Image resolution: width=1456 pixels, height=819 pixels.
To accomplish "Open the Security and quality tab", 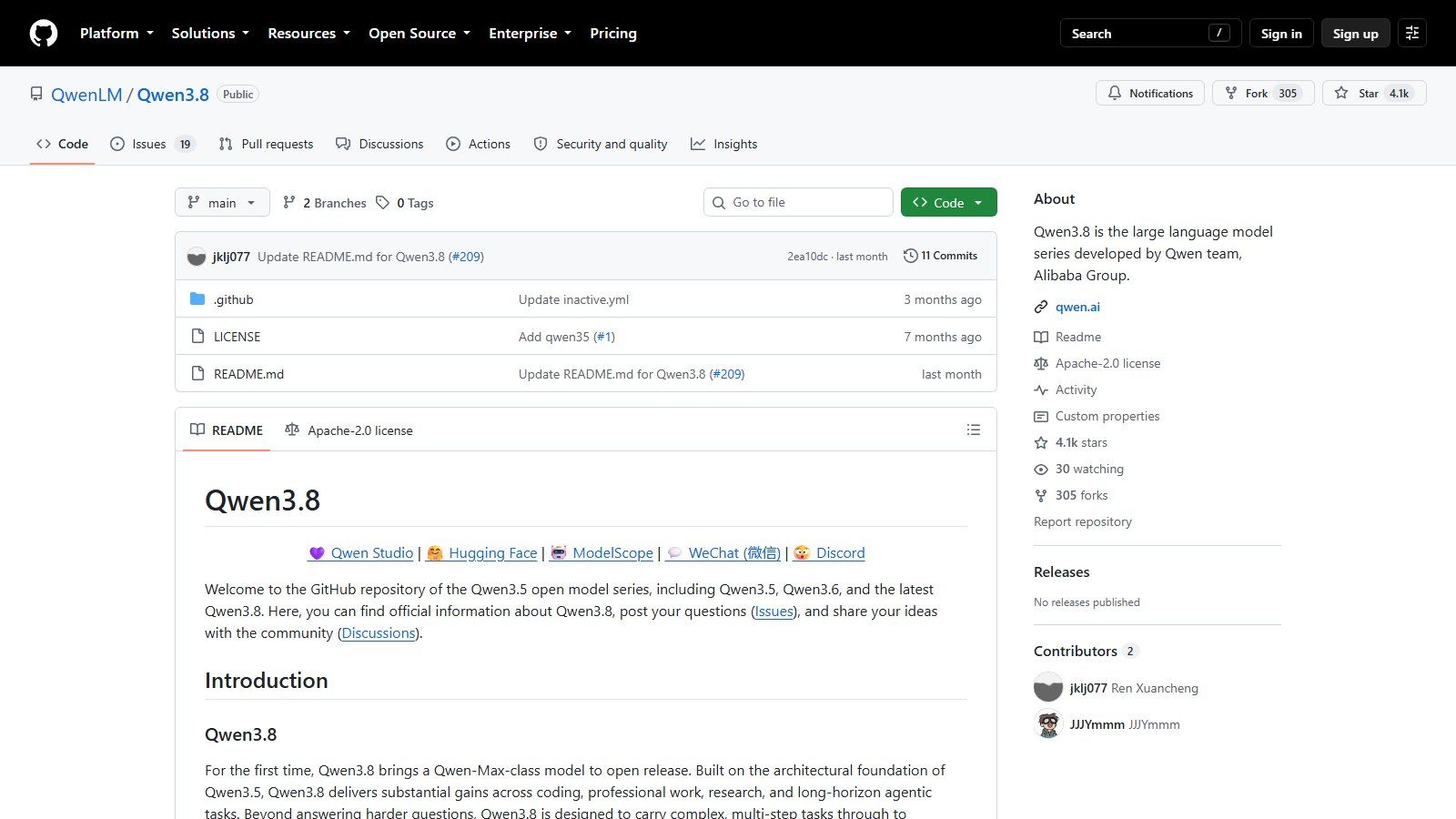I will pyautogui.click(x=601, y=144).
